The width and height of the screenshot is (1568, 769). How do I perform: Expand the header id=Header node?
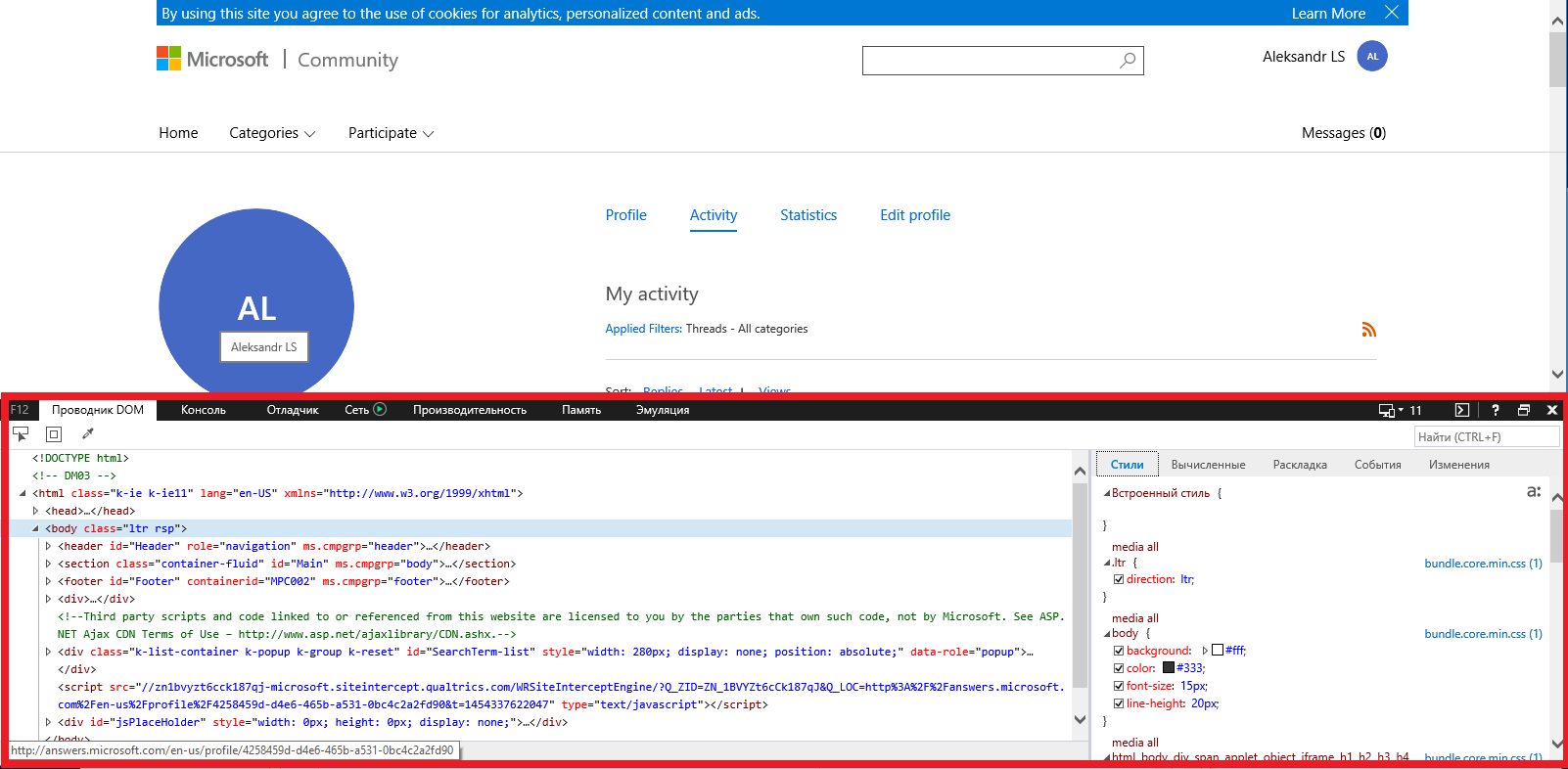(x=48, y=546)
